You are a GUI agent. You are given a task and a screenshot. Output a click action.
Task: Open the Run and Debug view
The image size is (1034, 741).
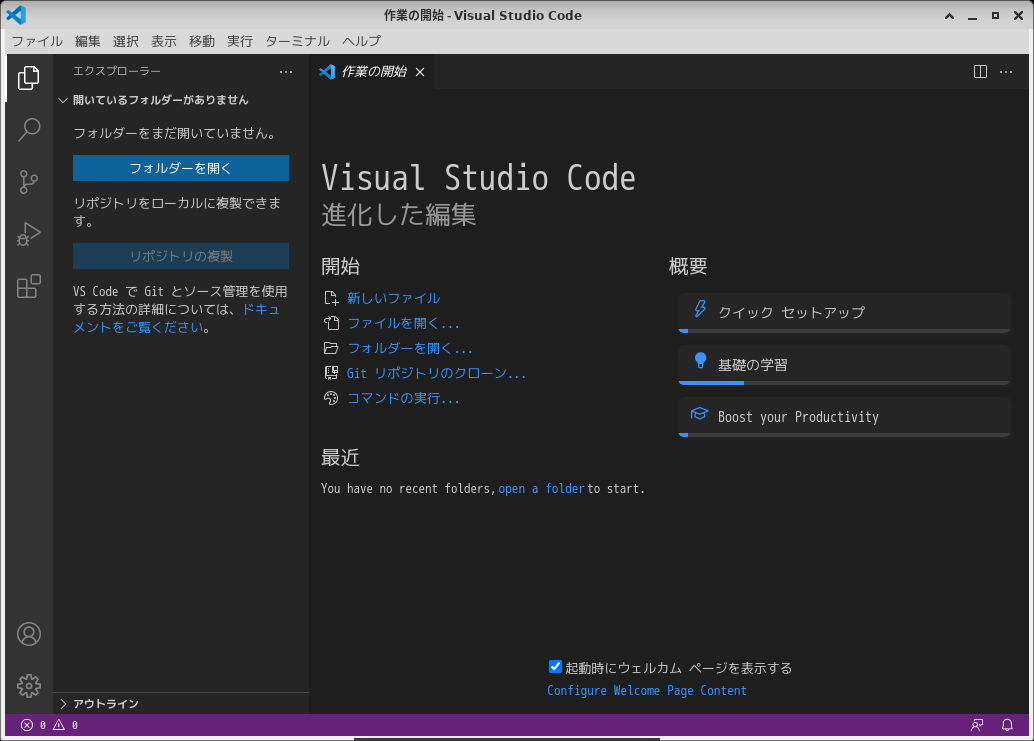[28, 234]
